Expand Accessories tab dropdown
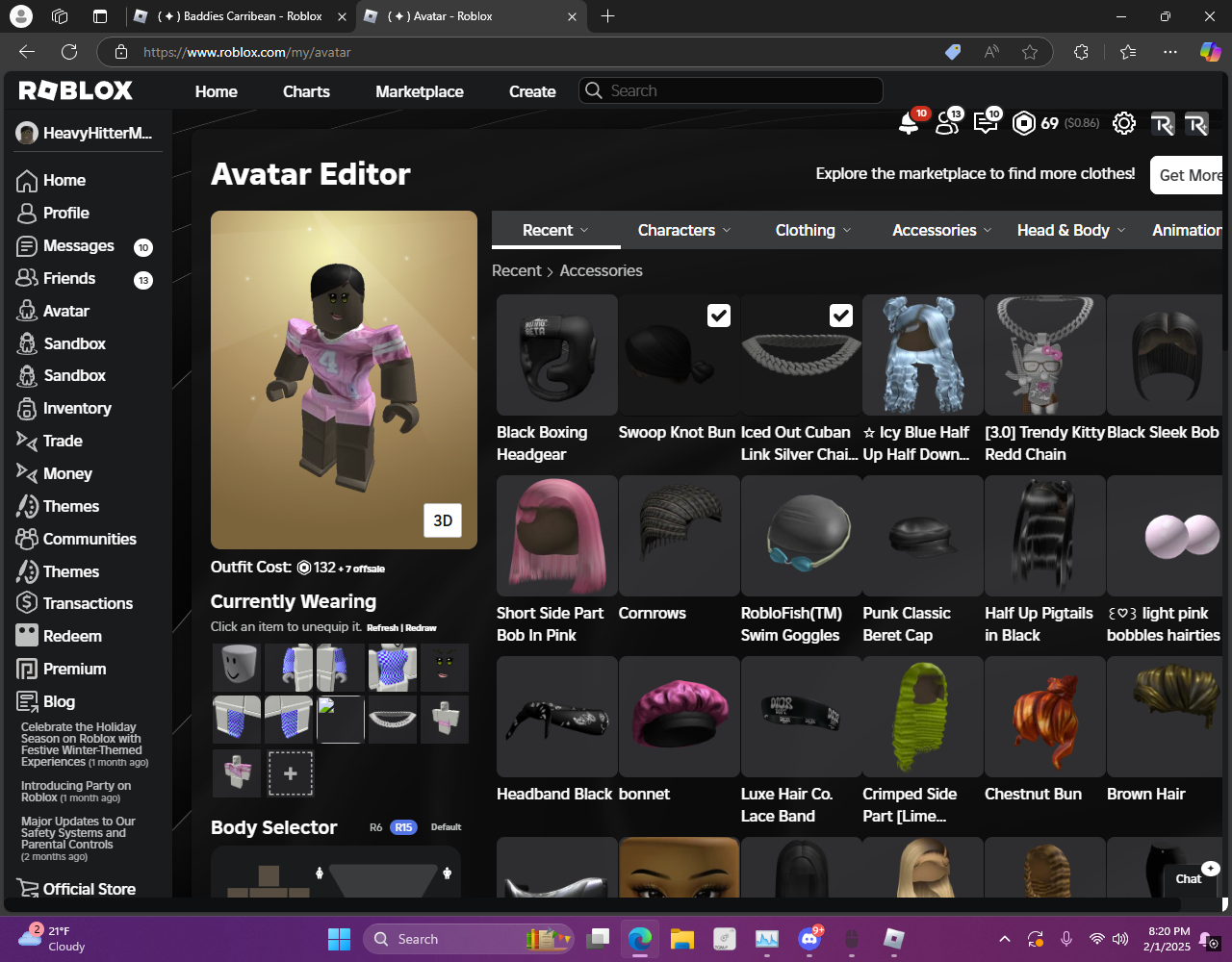This screenshot has height=962, width=1232. (x=942, y=230)
